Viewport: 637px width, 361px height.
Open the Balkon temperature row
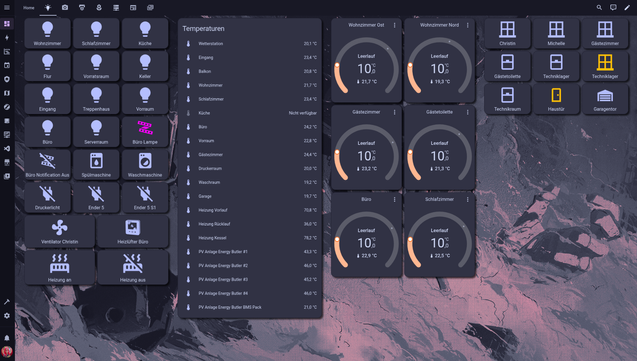[x=250, y=71]
